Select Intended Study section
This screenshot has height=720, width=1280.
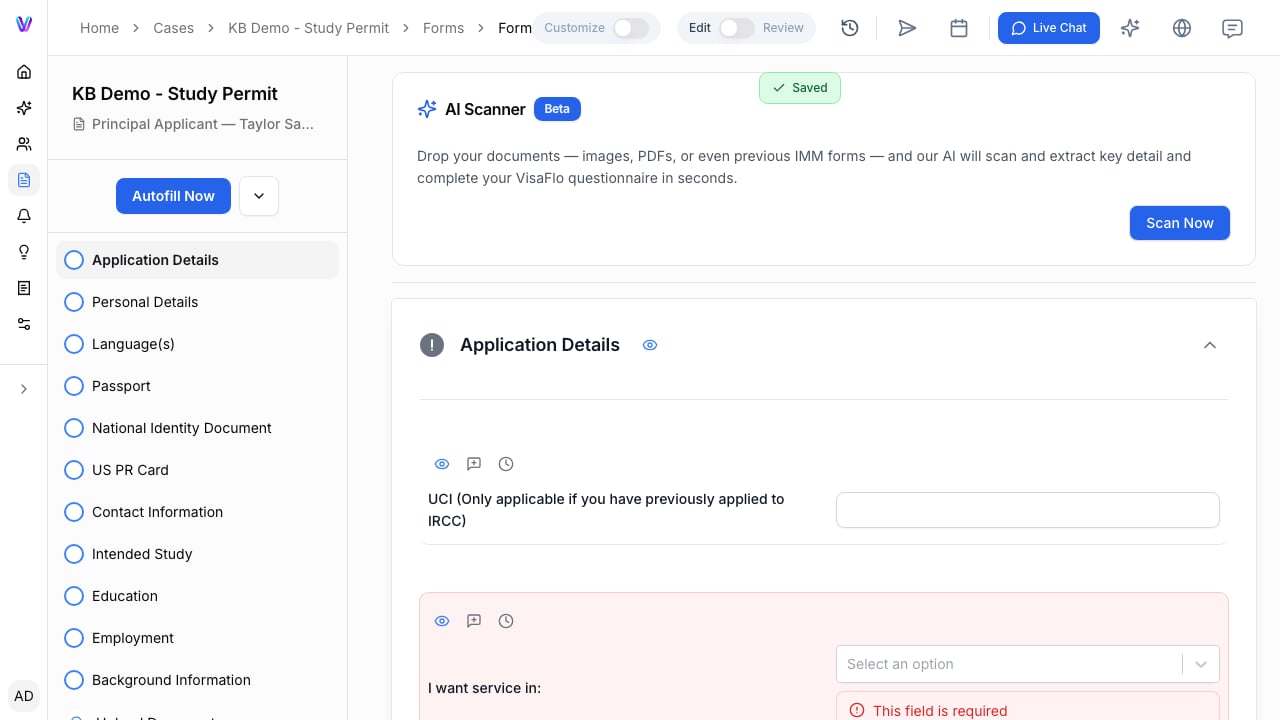[x=197, y=554]
